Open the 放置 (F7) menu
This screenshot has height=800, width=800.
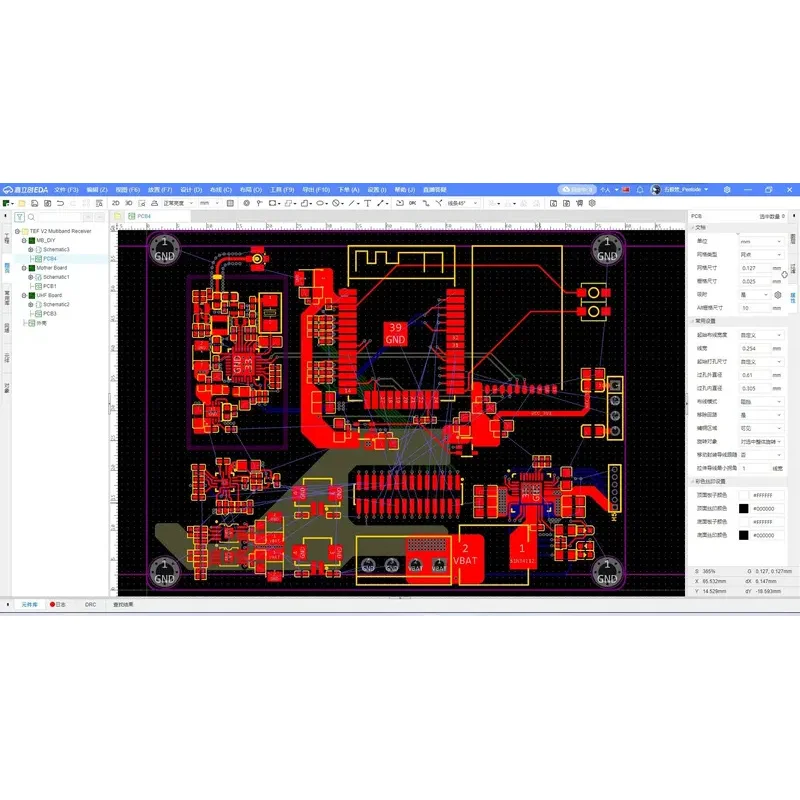[160, 189]
